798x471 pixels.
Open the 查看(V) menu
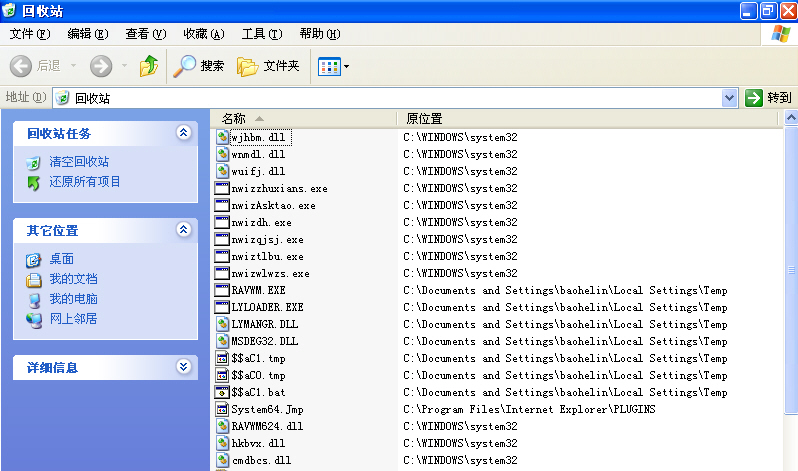pos(146,34)
